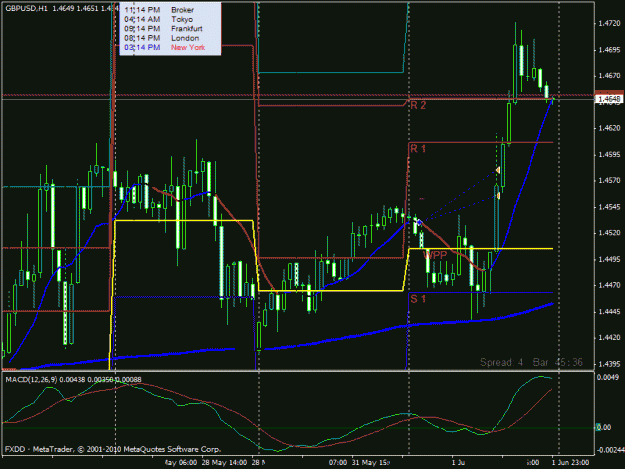Click the MACD 0.0049 scale value
Viewport: 625px width, 469px height.
tap(608, 377)
